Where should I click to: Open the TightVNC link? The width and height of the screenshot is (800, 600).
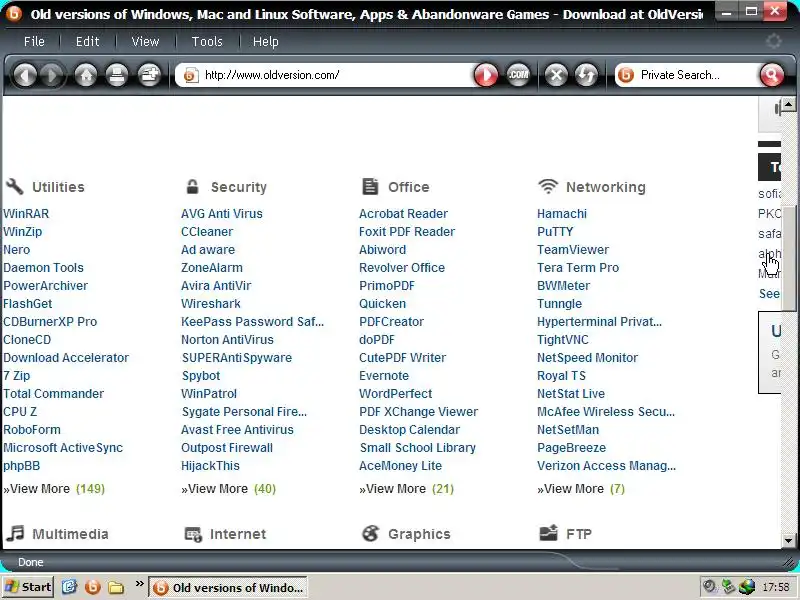[x=563, y=340]
